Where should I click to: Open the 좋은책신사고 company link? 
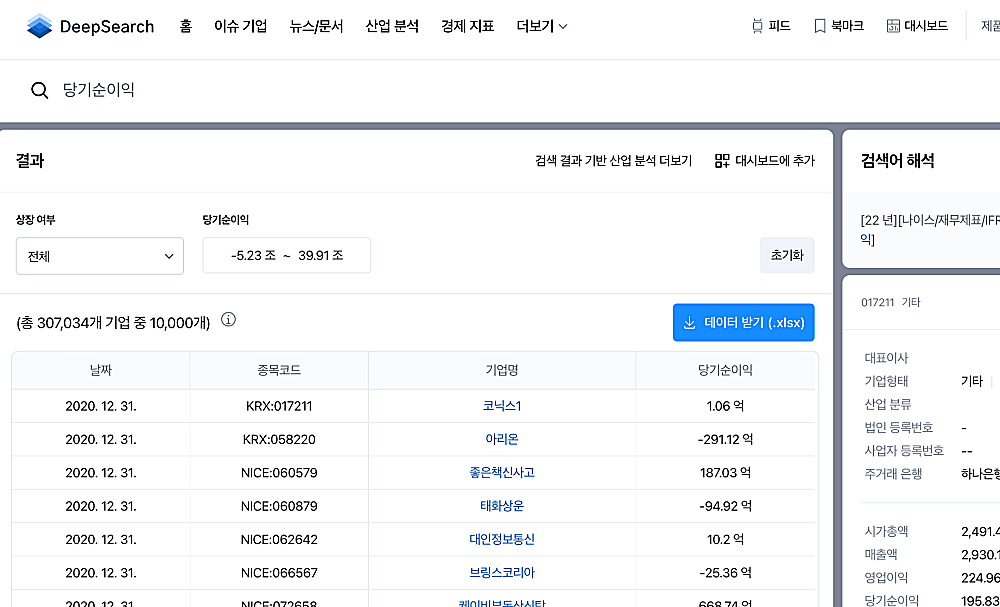[x=501, y=472]
